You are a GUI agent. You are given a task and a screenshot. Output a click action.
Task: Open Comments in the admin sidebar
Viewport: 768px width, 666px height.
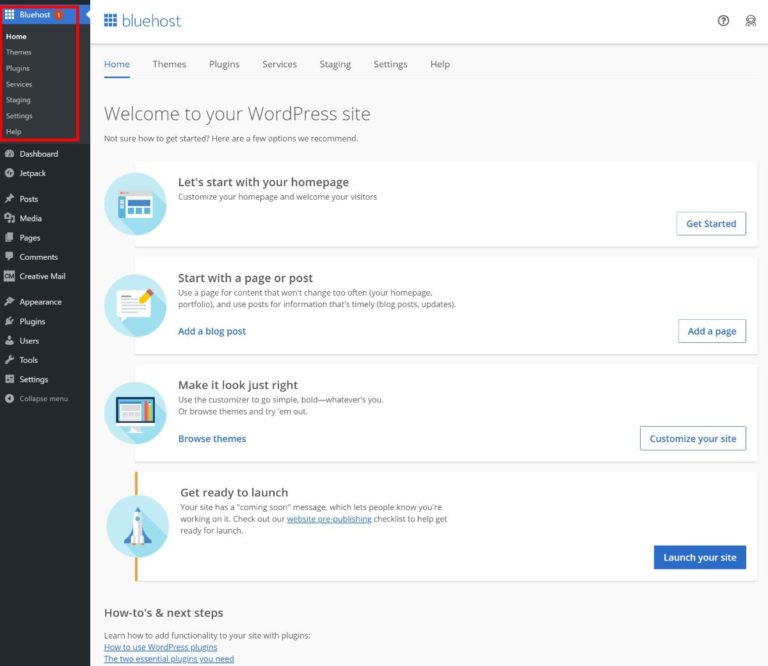point(39,257)
